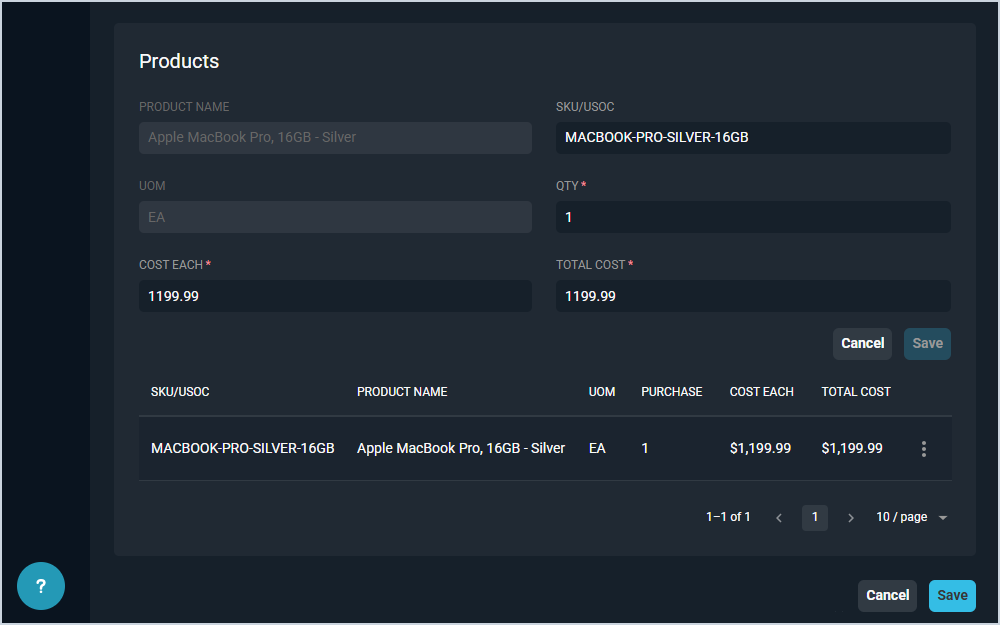Click the disabled UOM field
The width and height of the screenshot is (1000, 625).
(335, 217)
